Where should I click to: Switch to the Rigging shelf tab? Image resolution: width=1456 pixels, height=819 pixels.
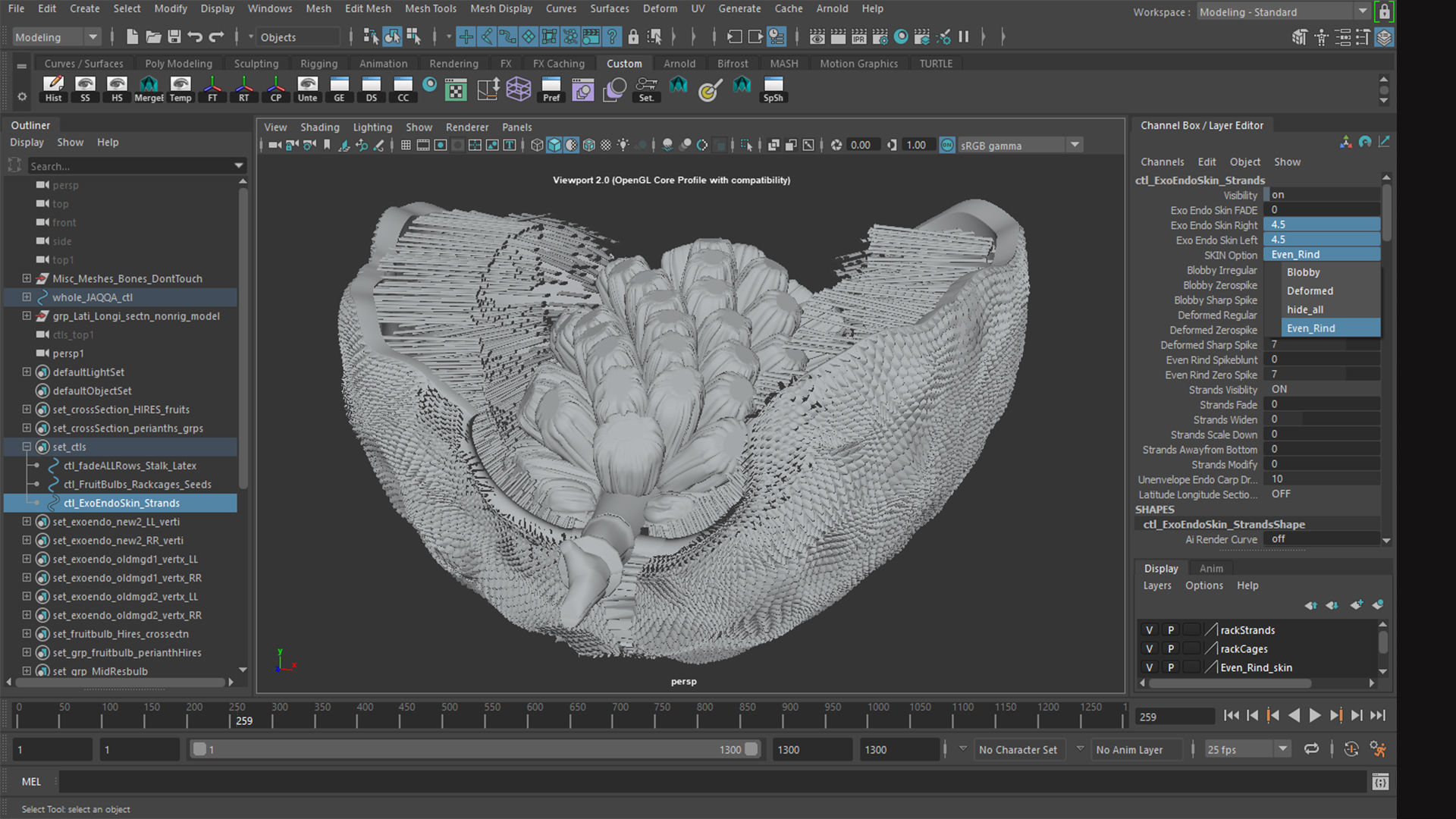pos(318,64)
